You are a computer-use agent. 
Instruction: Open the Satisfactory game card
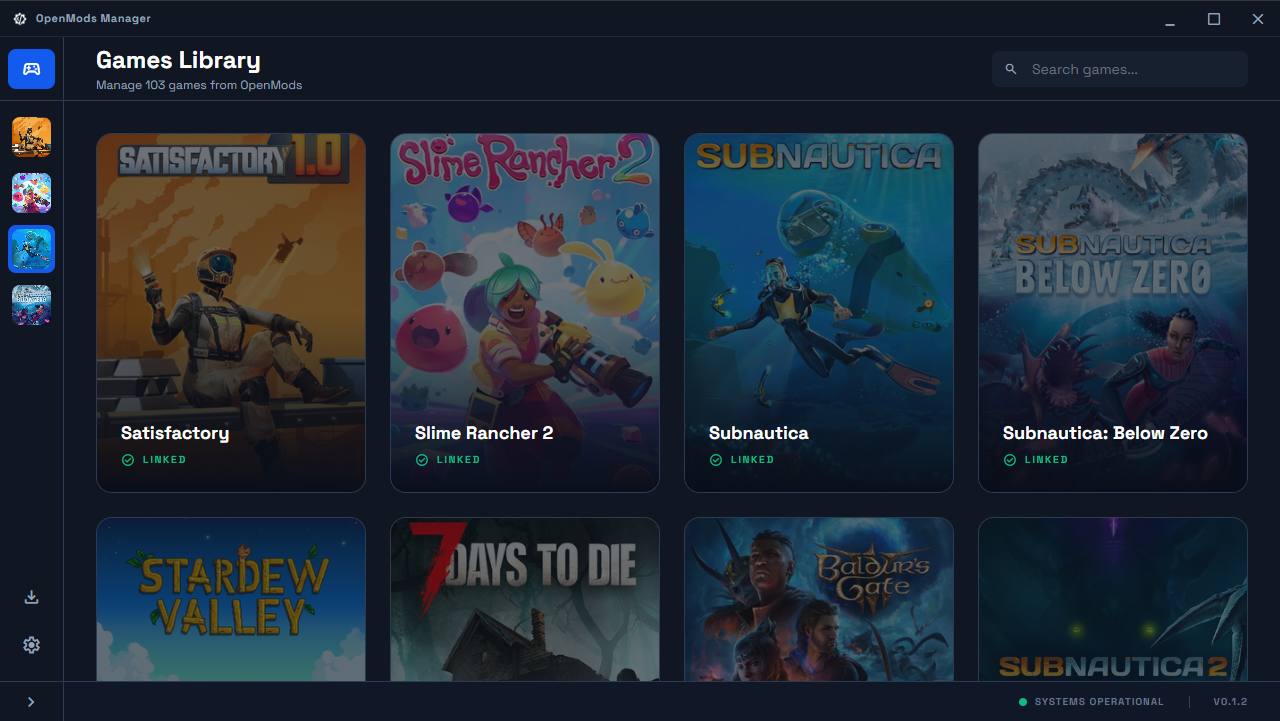pos(231,313)
